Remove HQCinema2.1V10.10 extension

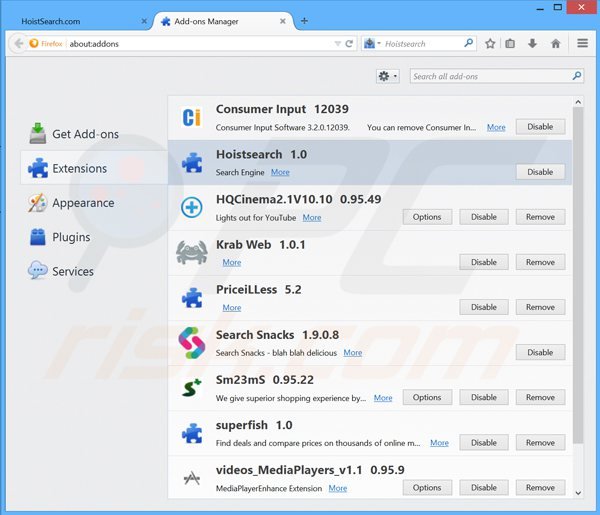[x=540, y=217]
